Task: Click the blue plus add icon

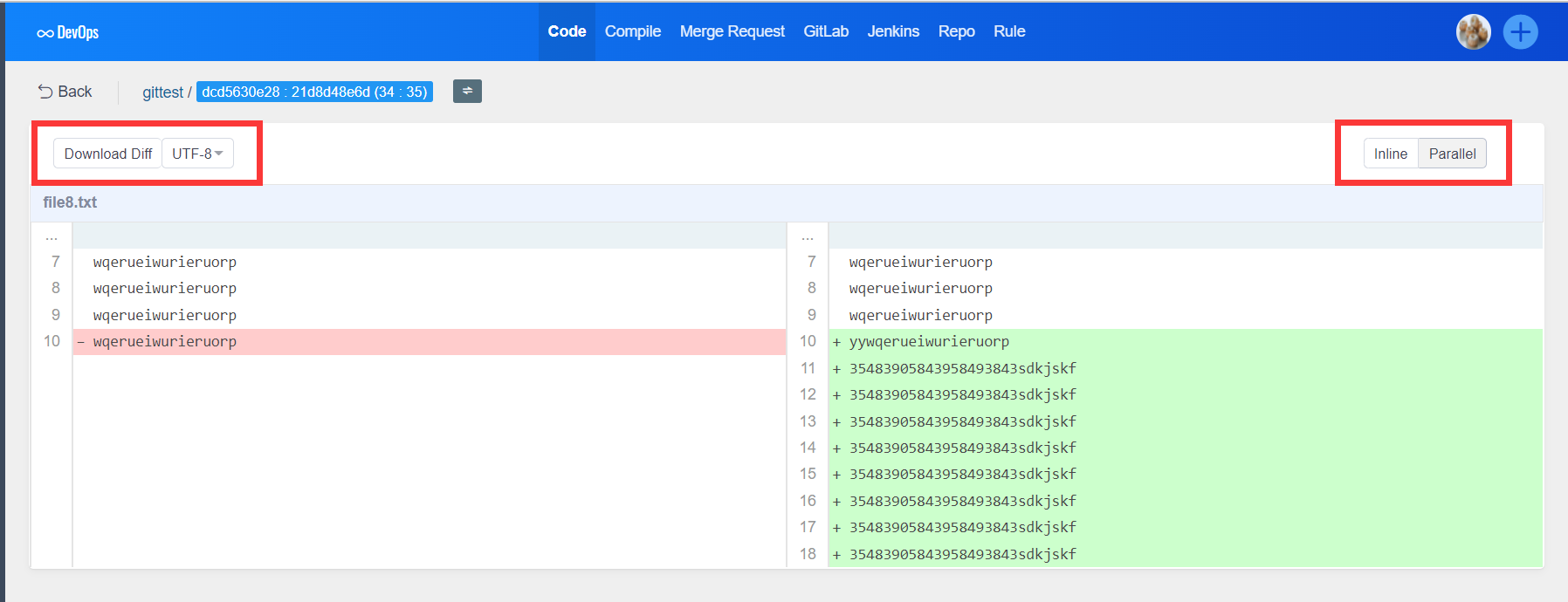Action: (1520, 32)
